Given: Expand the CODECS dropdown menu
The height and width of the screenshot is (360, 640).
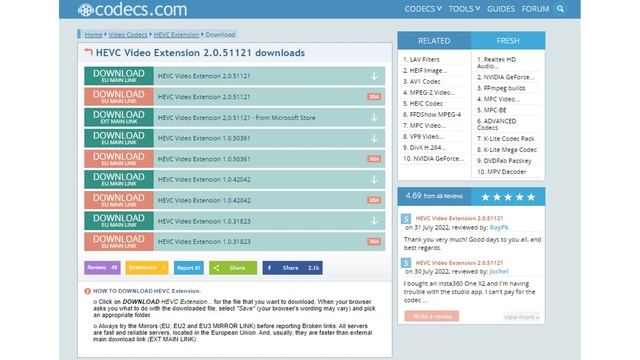Looking at the screenshot, I should tap(422, 9).
